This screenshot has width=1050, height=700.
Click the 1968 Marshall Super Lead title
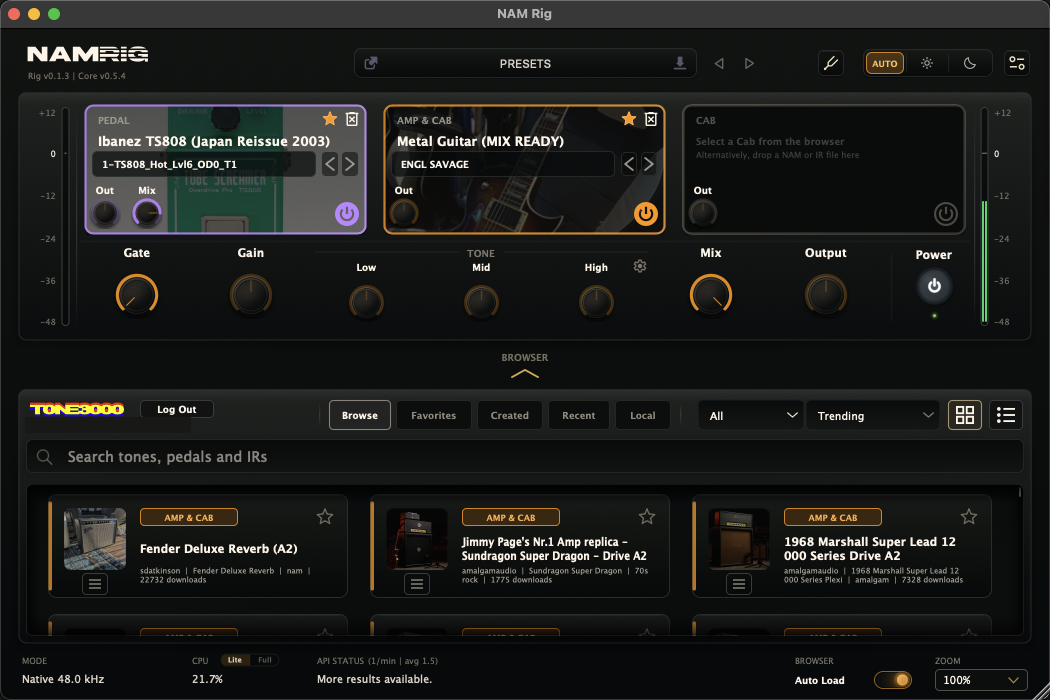(x=870, y=549)
